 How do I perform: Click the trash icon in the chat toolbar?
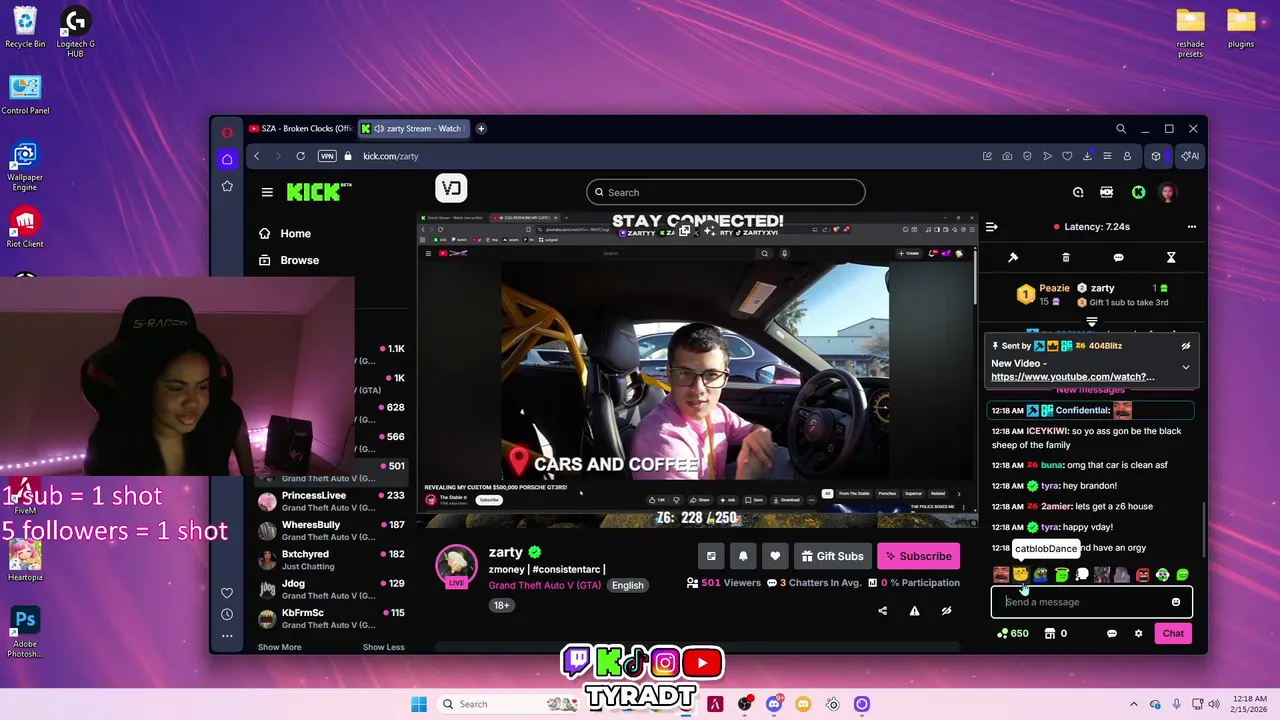[x=1066, y=258]
